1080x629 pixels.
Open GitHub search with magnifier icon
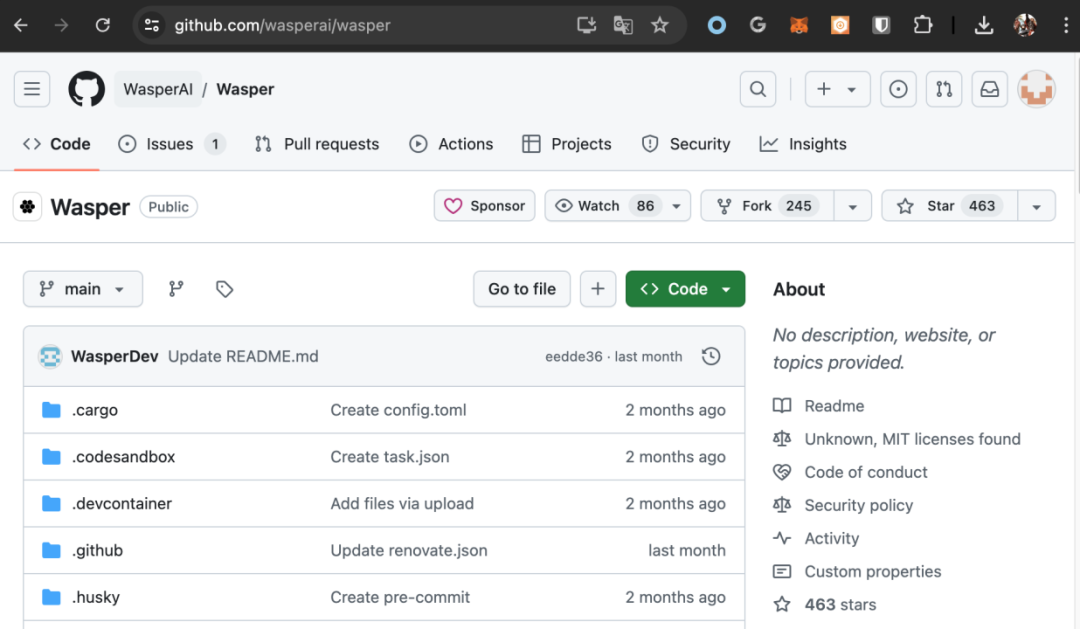click(x=758, y=89)
